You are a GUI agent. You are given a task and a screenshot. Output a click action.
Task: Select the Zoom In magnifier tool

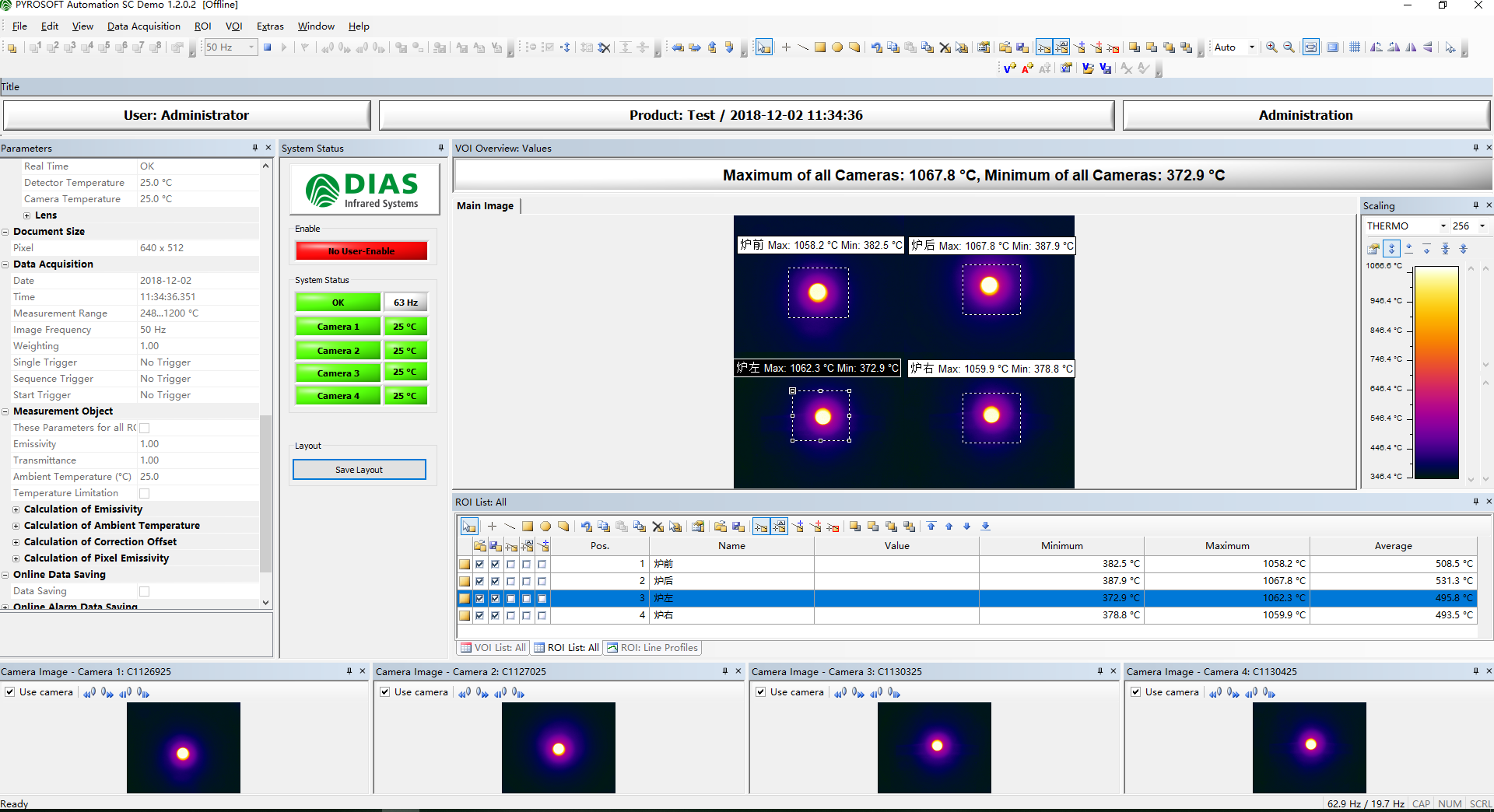pos(1272,47)
